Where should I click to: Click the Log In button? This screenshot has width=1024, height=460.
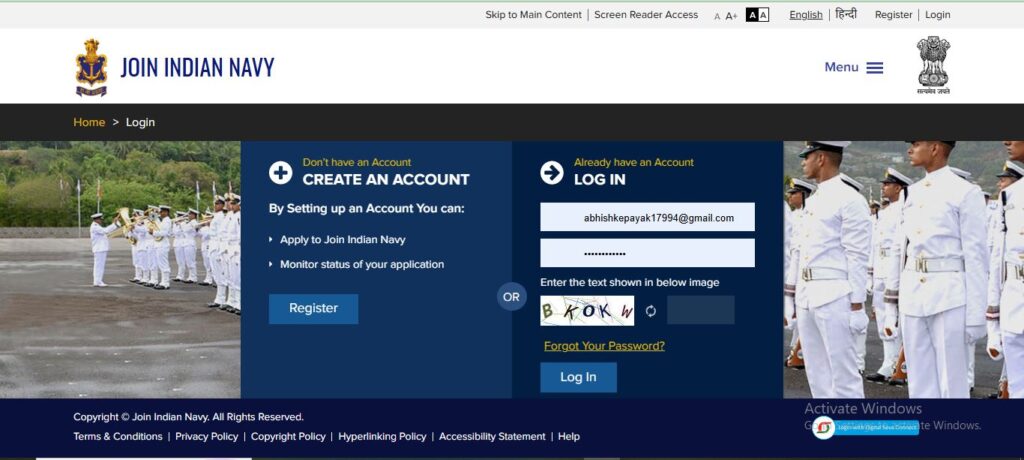tap(578, 377)
